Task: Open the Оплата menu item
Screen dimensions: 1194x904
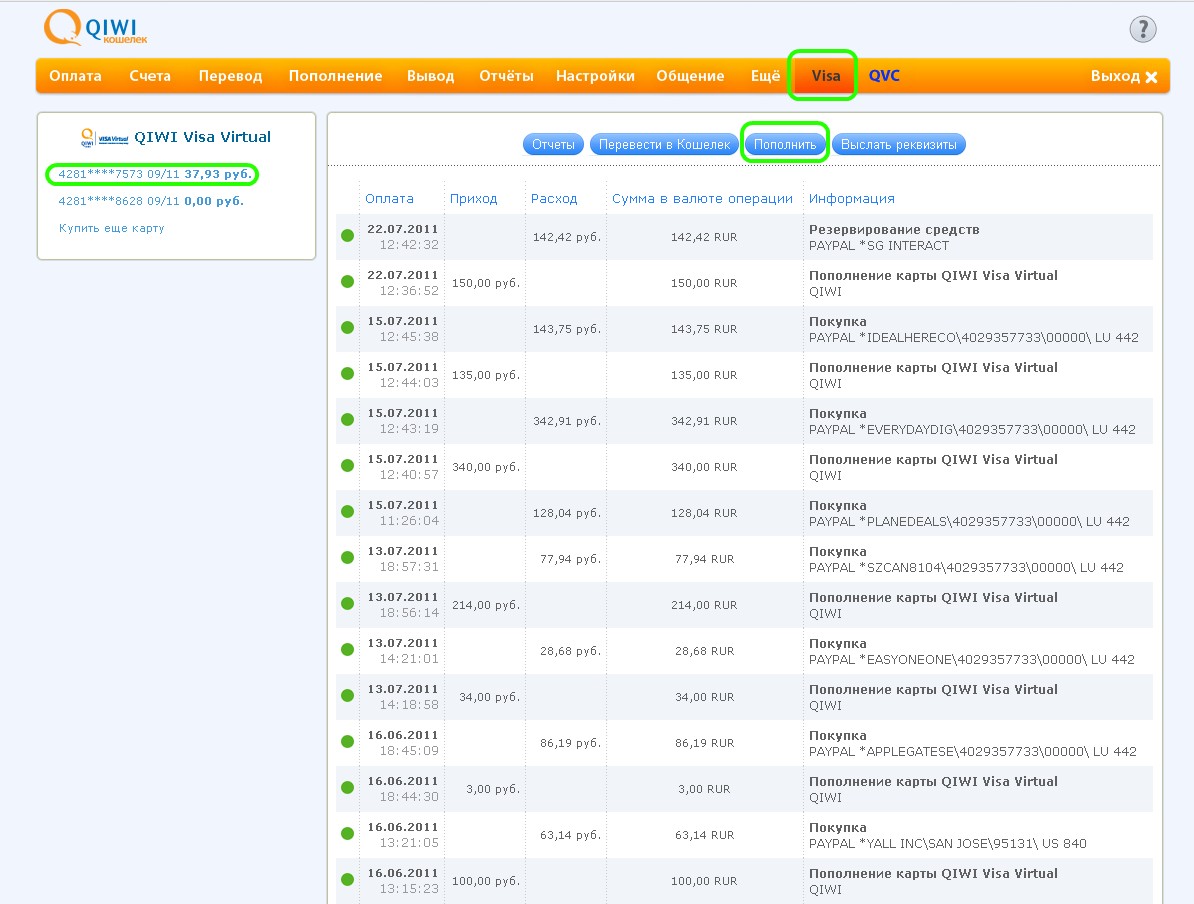Action: pos(75,76)
